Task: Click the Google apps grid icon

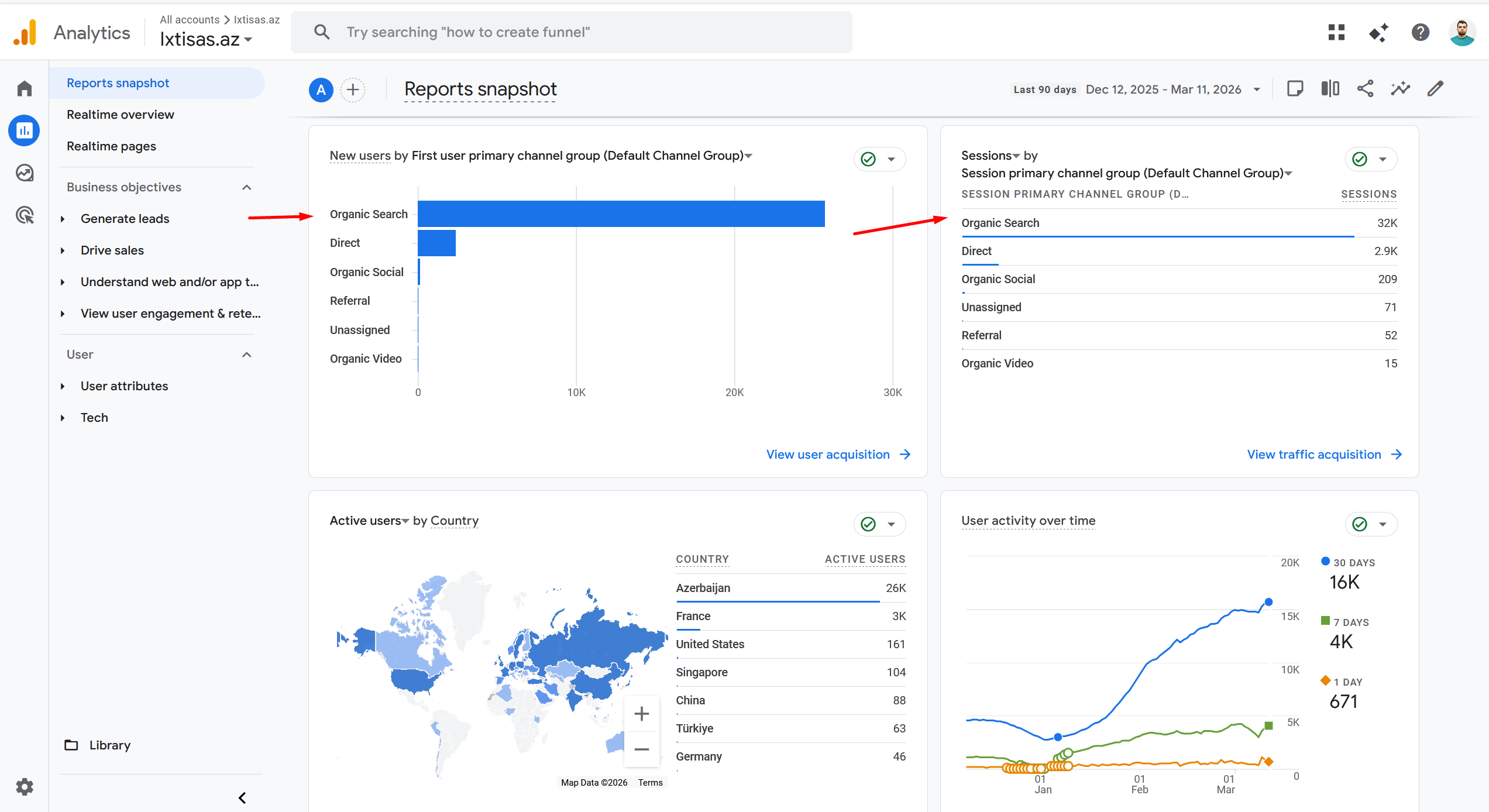Action: [x=1336, y=32]
